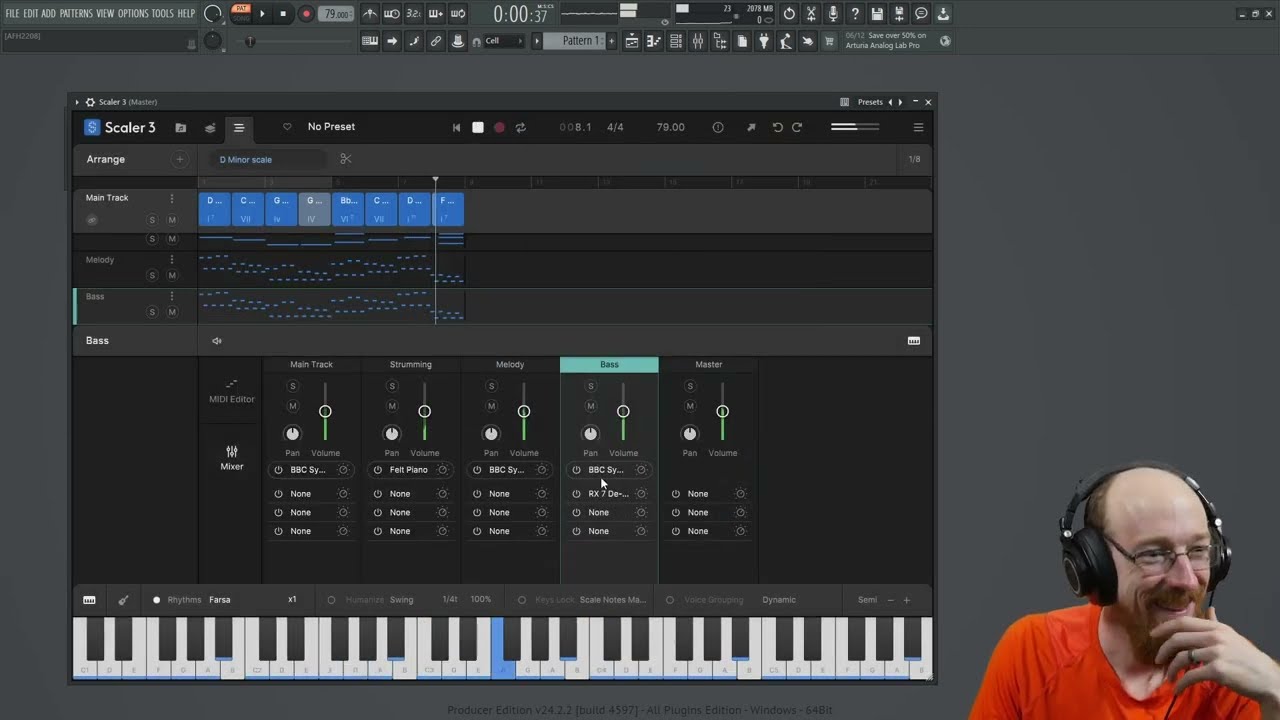Skip to start in Scaler transport

pos(457,128)
